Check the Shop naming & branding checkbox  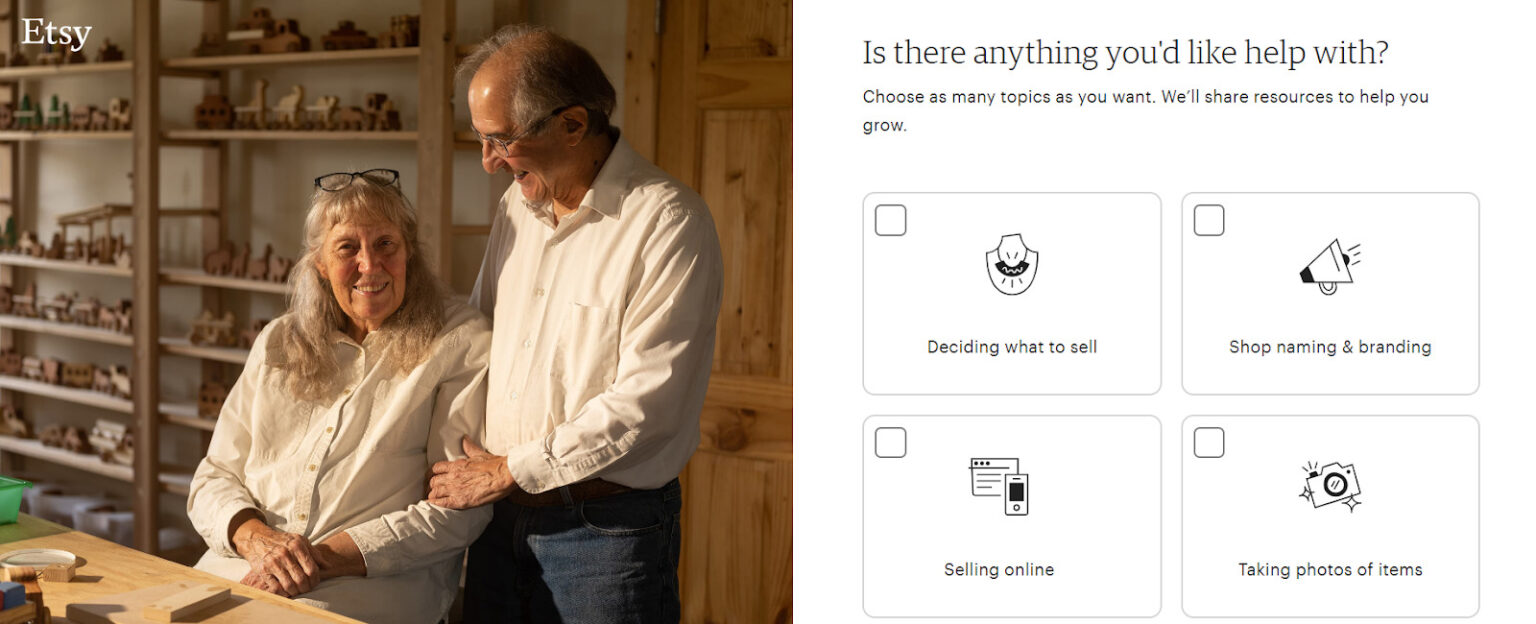pos(1208,220)
